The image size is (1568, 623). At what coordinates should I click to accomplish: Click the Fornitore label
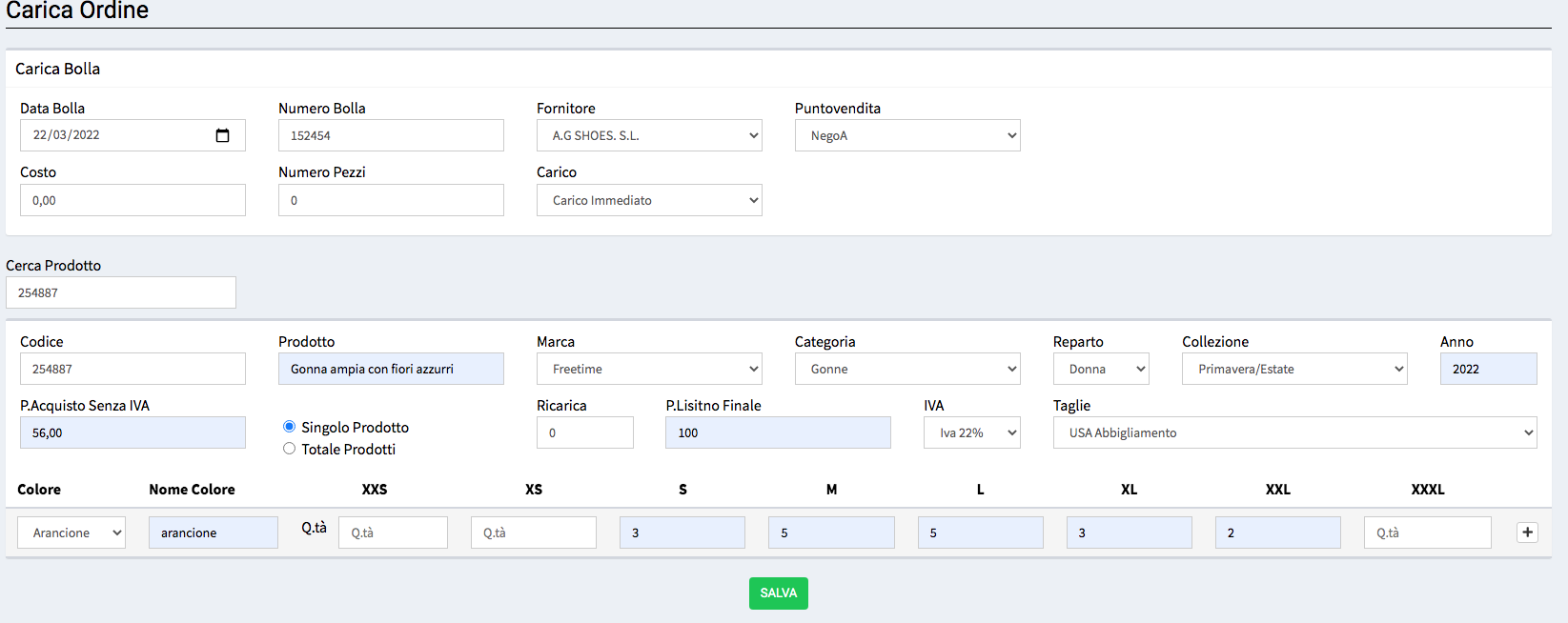(566, 109)
